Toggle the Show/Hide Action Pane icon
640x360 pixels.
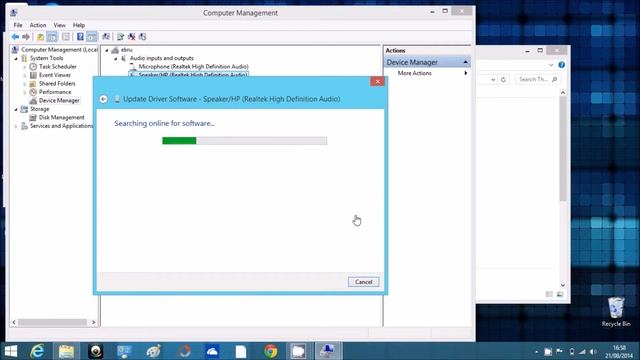[92, 37]
